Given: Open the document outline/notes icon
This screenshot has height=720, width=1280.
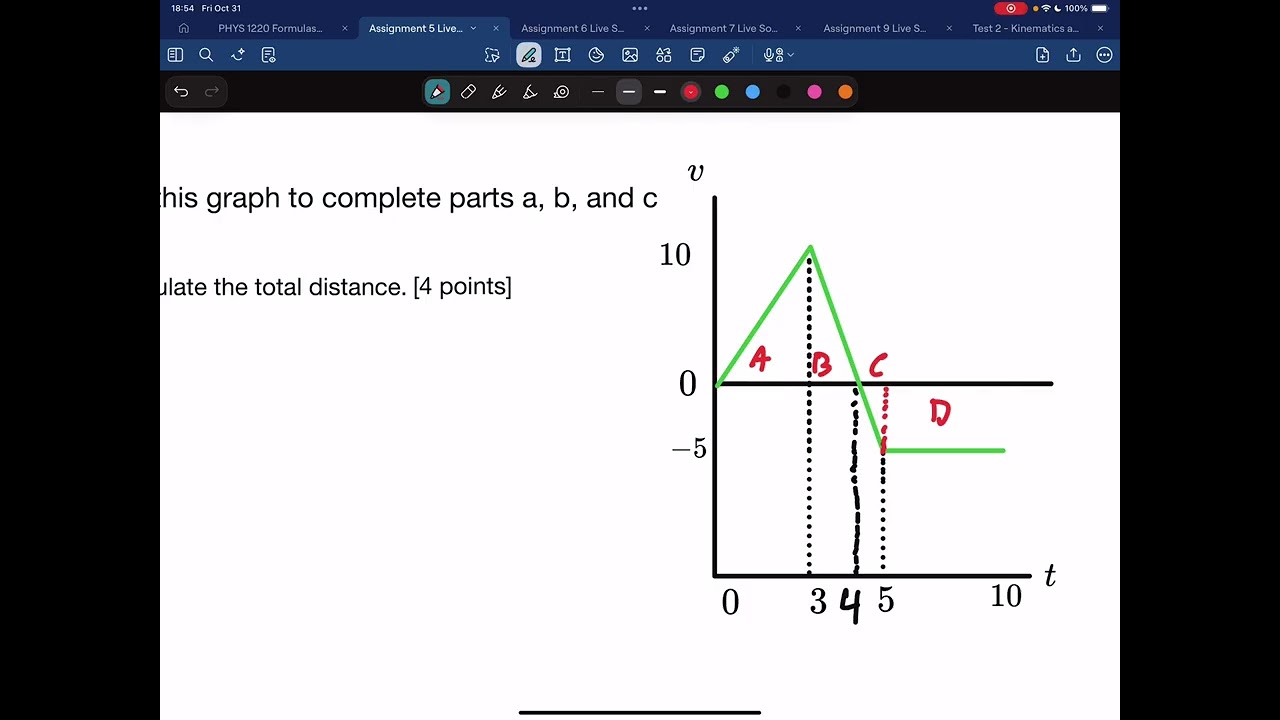Looking at the screenshot, I should (x=268, y=55).
